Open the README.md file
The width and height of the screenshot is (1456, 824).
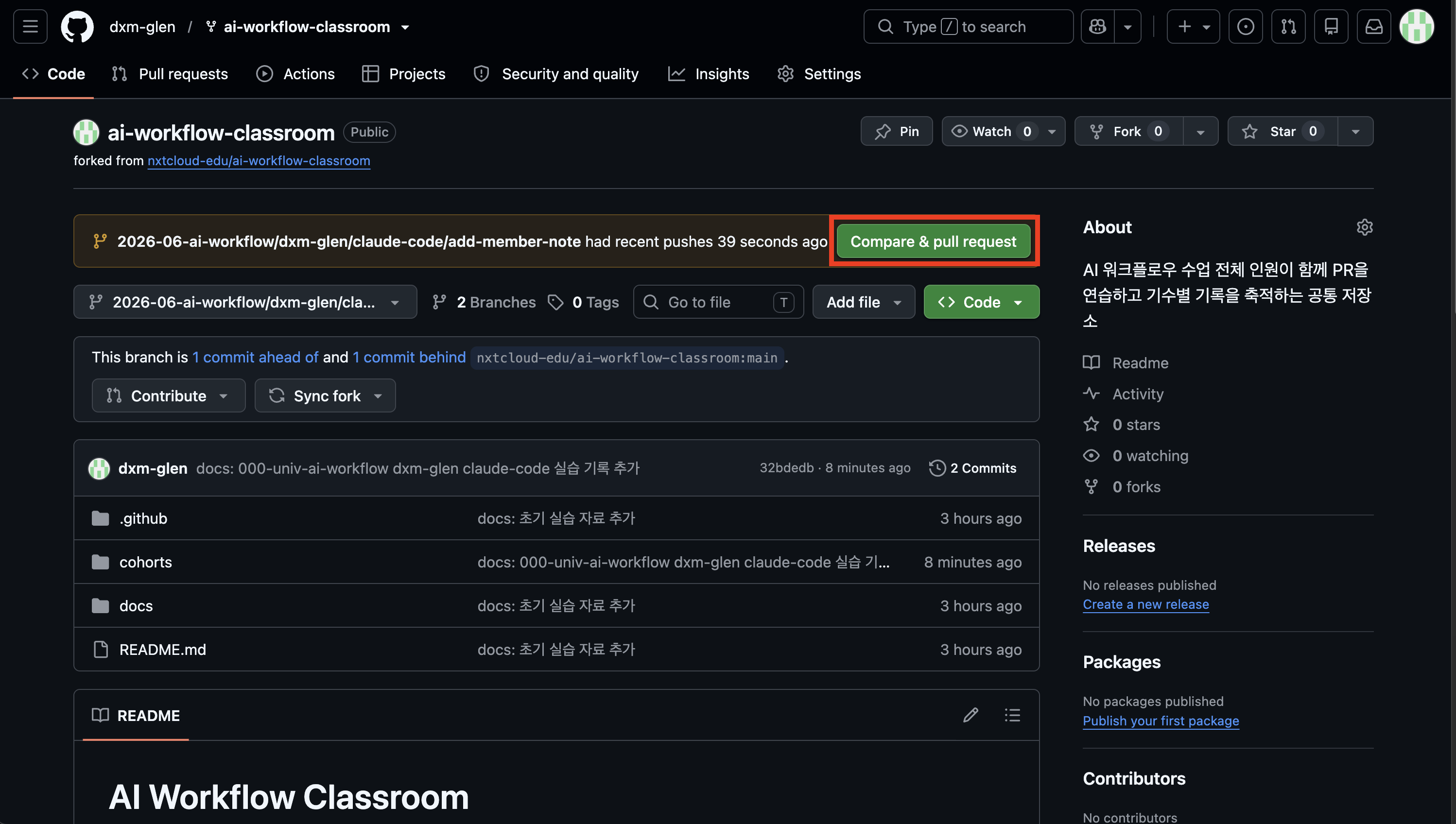pos(162,650)
